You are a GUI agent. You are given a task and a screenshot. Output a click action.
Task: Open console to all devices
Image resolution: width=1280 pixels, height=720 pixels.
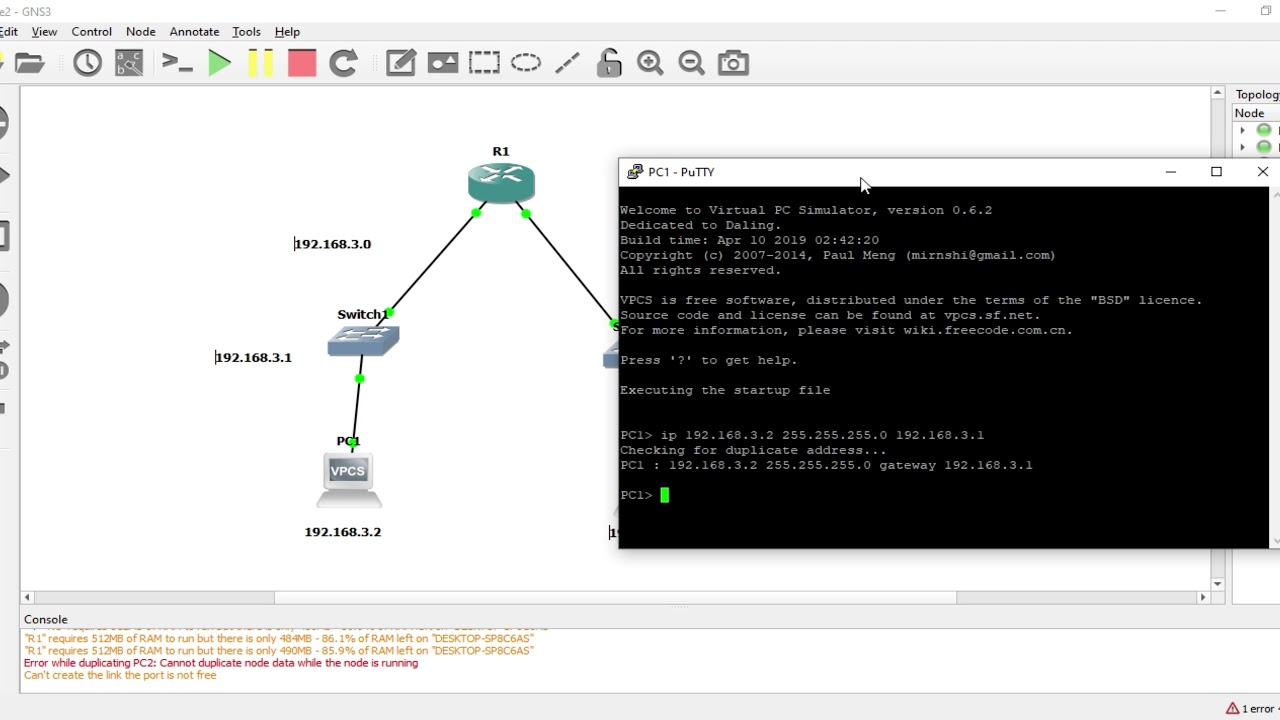pos(177,63)
